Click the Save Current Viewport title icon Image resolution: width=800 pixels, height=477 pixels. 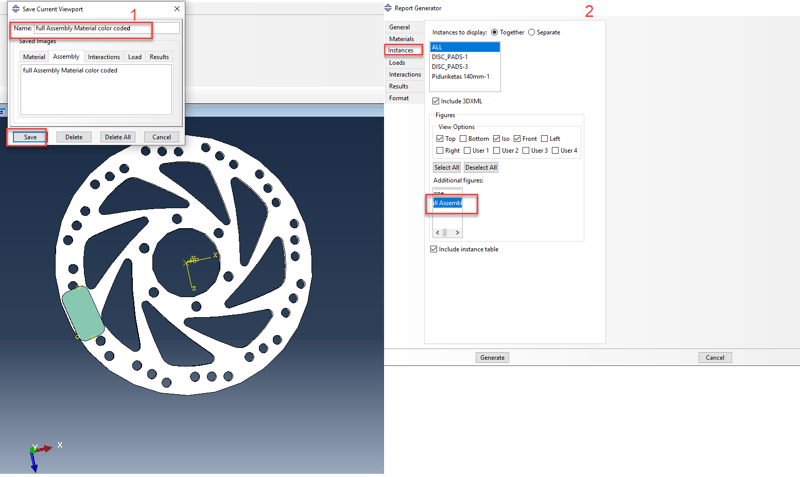tap(10, 9)
